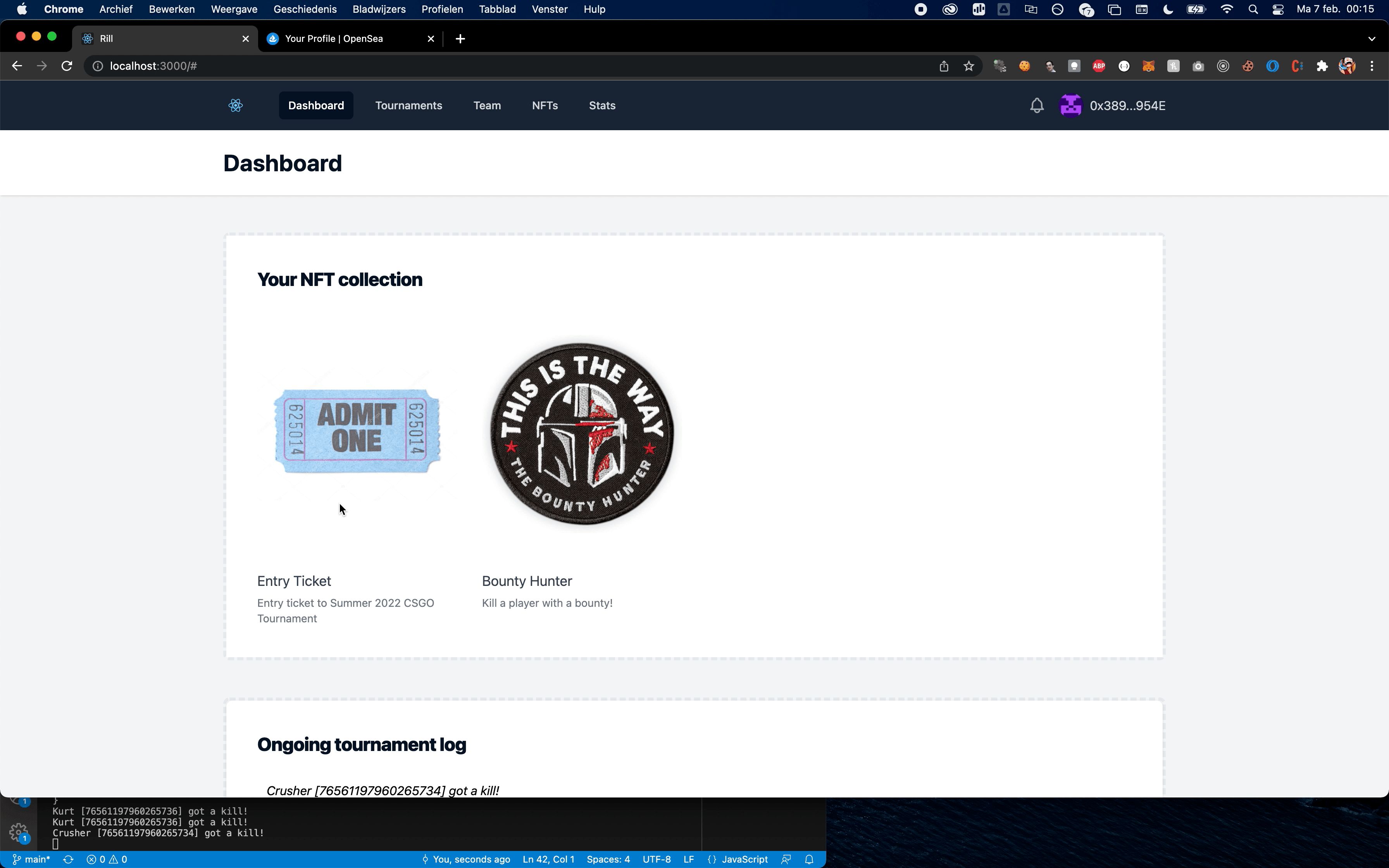Open the Extensions puzzle piece menu
Screen dimensions: 1389x868
pos(1322,66)
